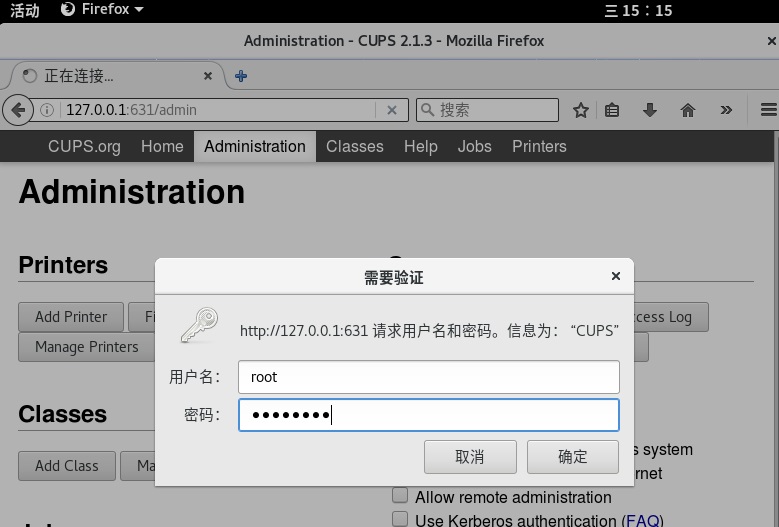Select the Administration tab

tap(254, 147)
